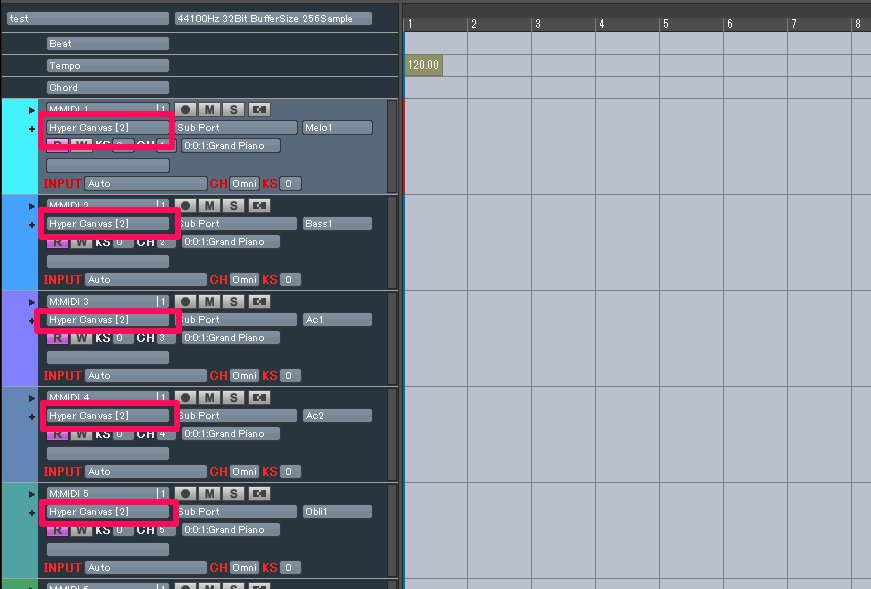Arm record on MIDI 1 track

point(185,109)
